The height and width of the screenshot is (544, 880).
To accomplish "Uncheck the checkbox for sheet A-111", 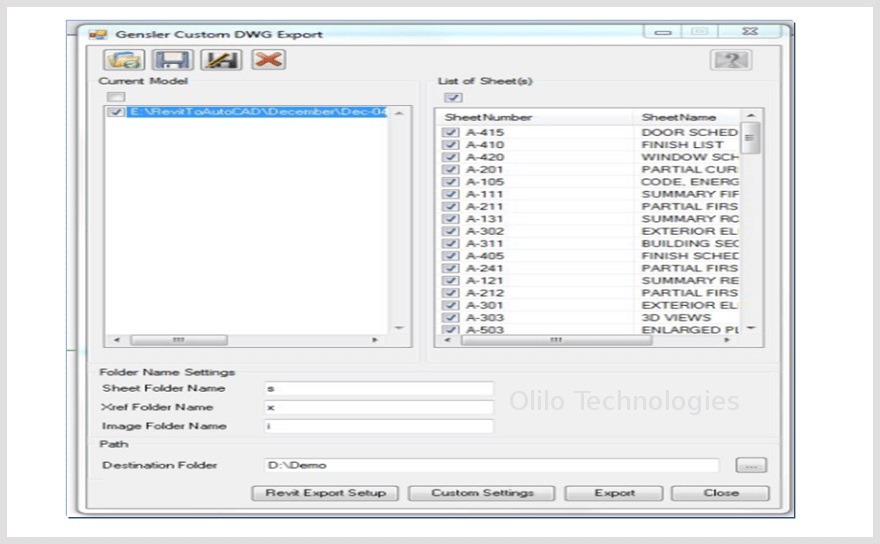I will click(450, 194).
